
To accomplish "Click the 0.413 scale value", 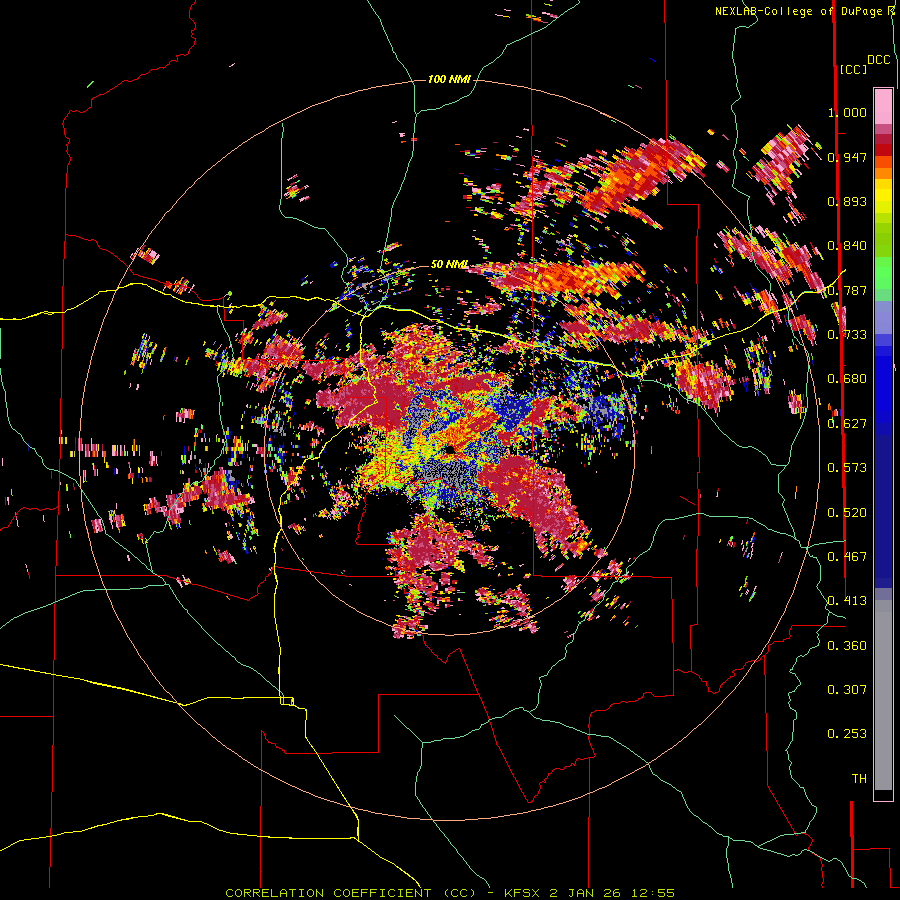I will pyautogui.click(x=847, y=601).
